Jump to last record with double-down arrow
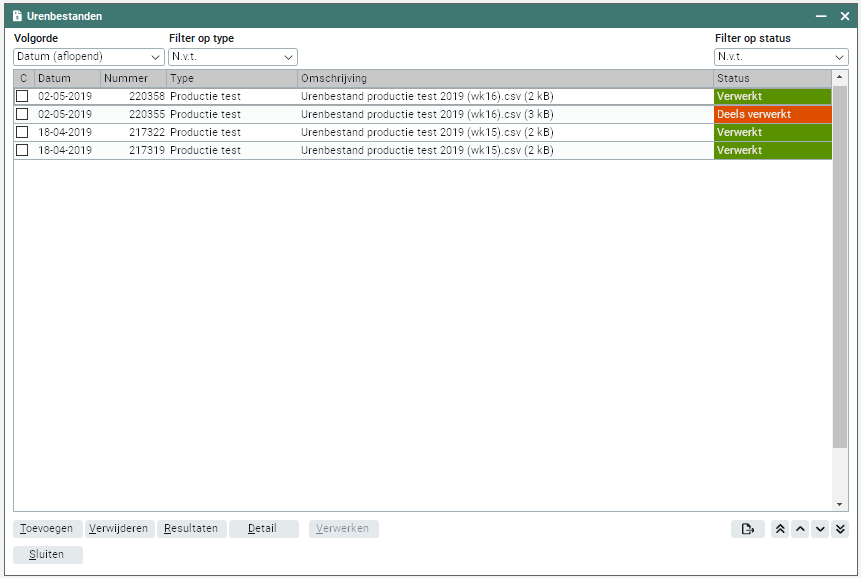The height and width of the screenshot is (578, 861). click(x=840, y=529)
